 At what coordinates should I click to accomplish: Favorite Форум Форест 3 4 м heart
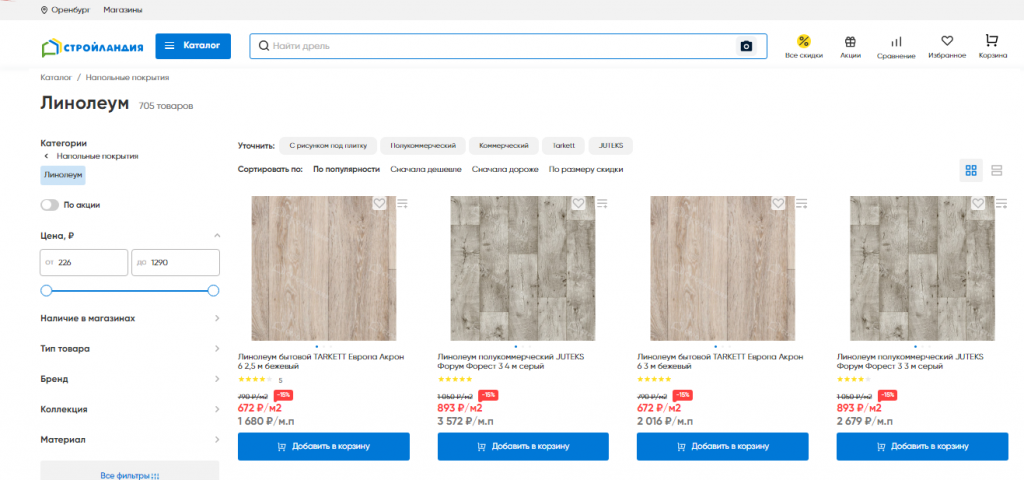pyautogui.click(x=578, y=204)
